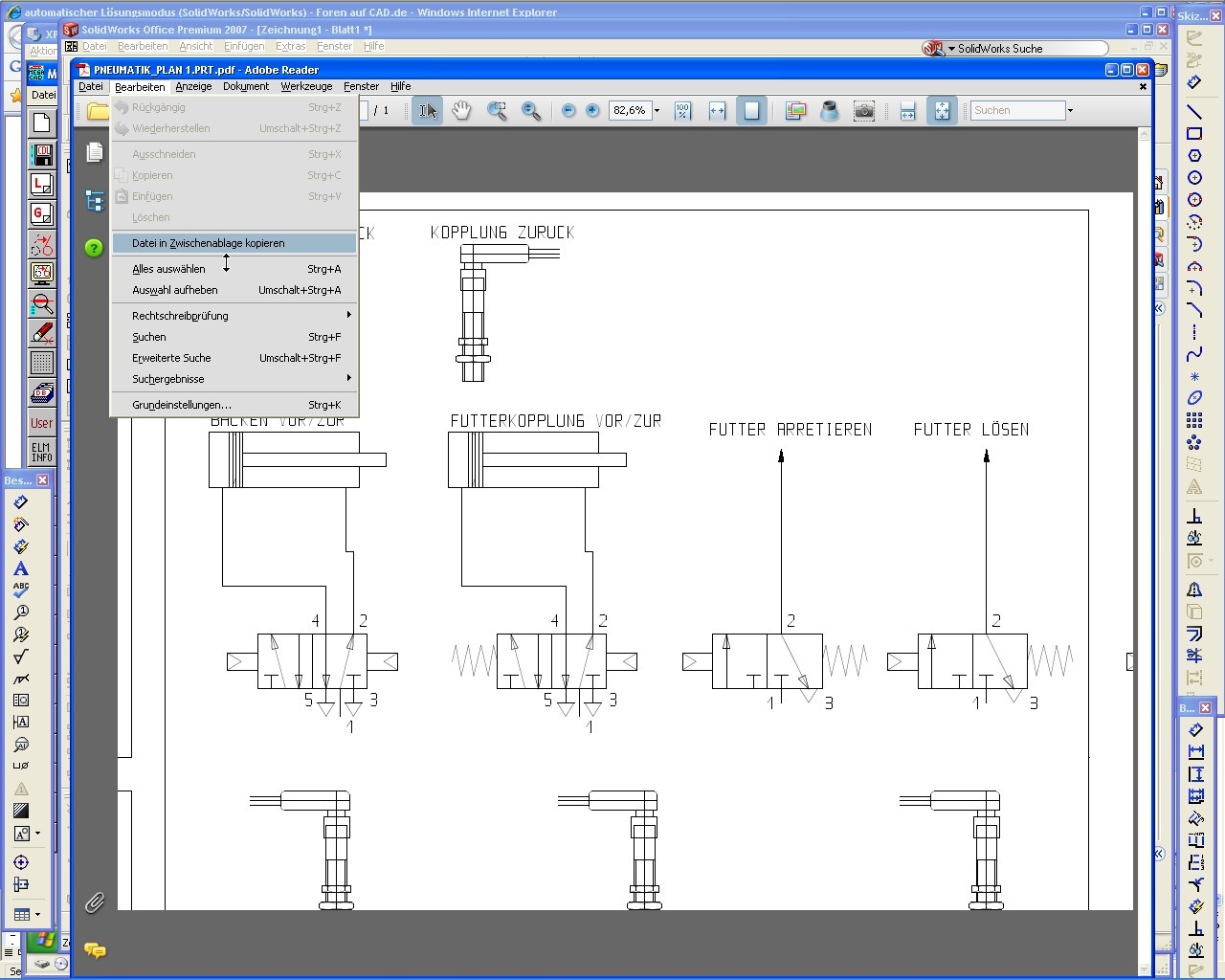Choose the marquee zoom tool
Viewport: 1225px width, 980px height.
[497, 111]
